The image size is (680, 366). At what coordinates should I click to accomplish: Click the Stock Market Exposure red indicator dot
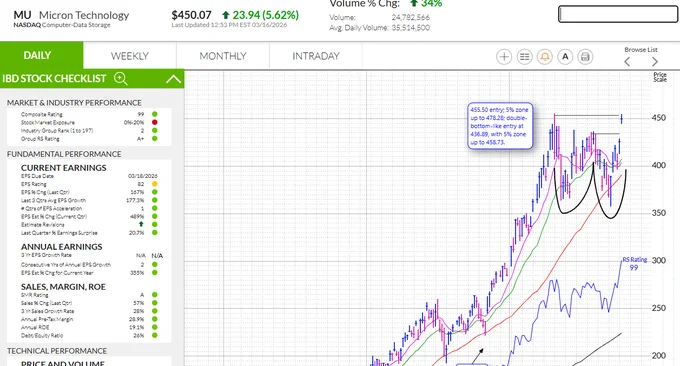click(x=154, y=122)
